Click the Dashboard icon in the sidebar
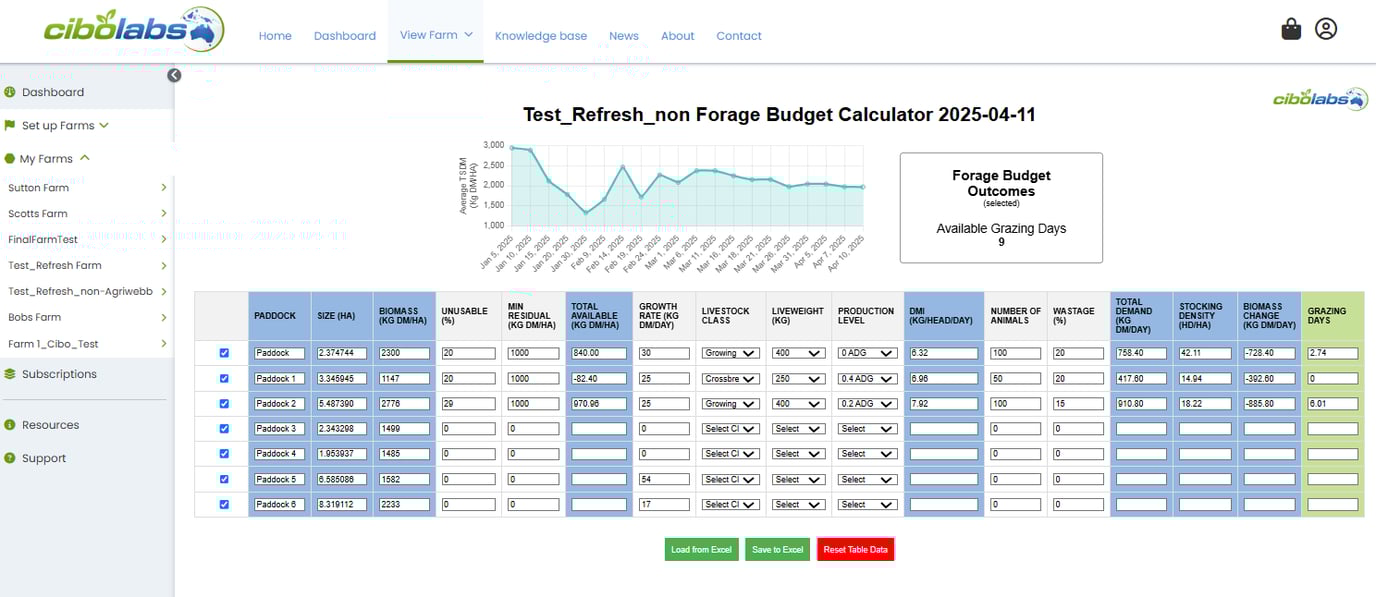 (x=11, y=91)
